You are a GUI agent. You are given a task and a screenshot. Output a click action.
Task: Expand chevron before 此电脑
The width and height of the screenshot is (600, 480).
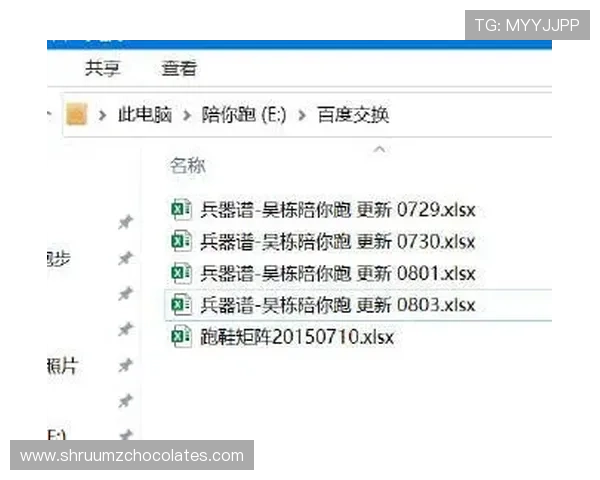(x=102, y=115)
